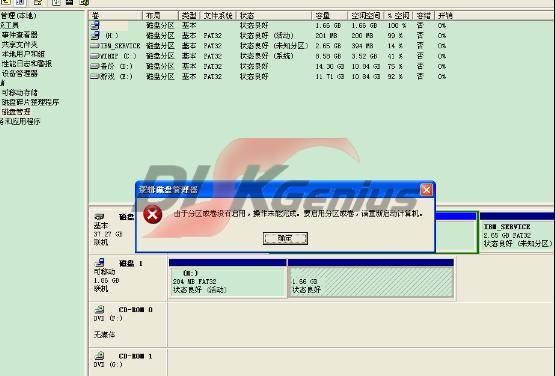Select the first unnamed 1.65 GB volume icon
555x376 pixels.
[x=95, y=25]
